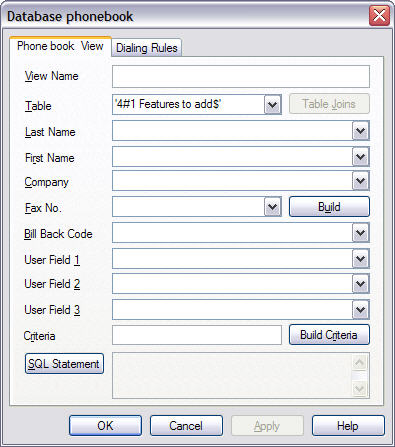
Task: Expand the User Field 3 dropdown
Action: coord(361,310)
